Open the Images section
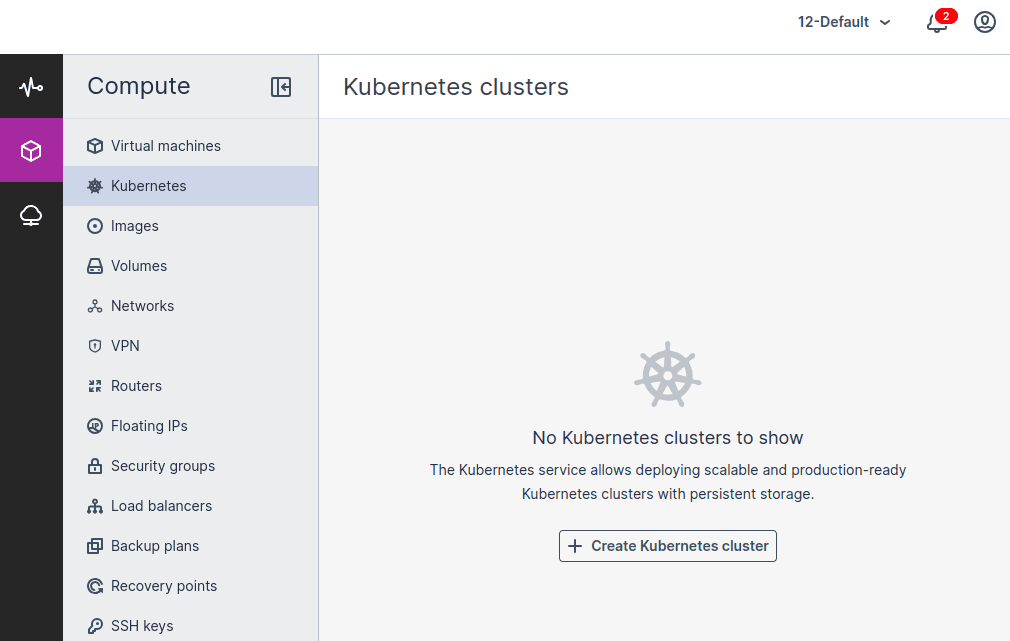 pyautogui.click(x=191, y=226)
